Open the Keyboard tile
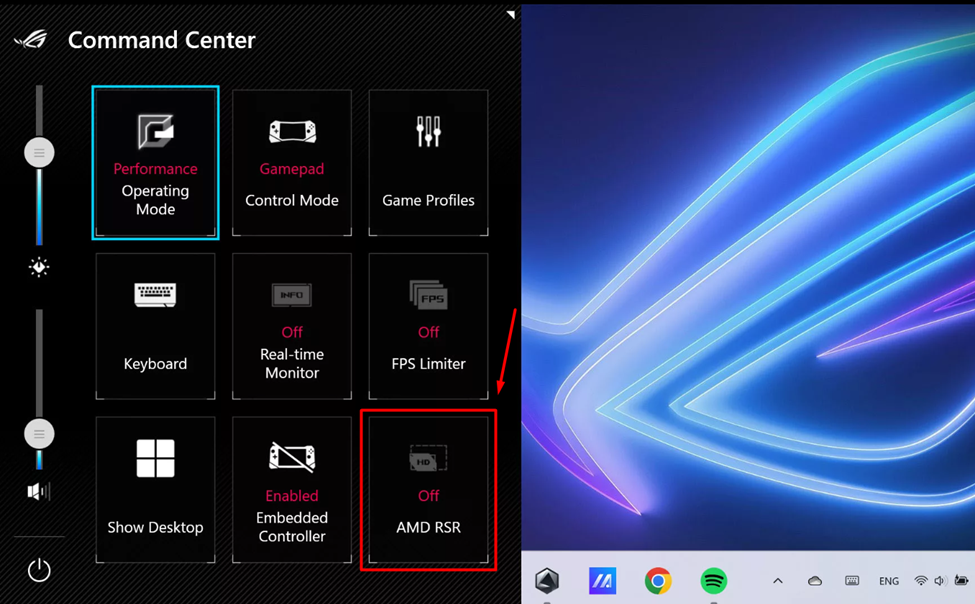Viewport: 975px width, 604px height. point(155,326)
